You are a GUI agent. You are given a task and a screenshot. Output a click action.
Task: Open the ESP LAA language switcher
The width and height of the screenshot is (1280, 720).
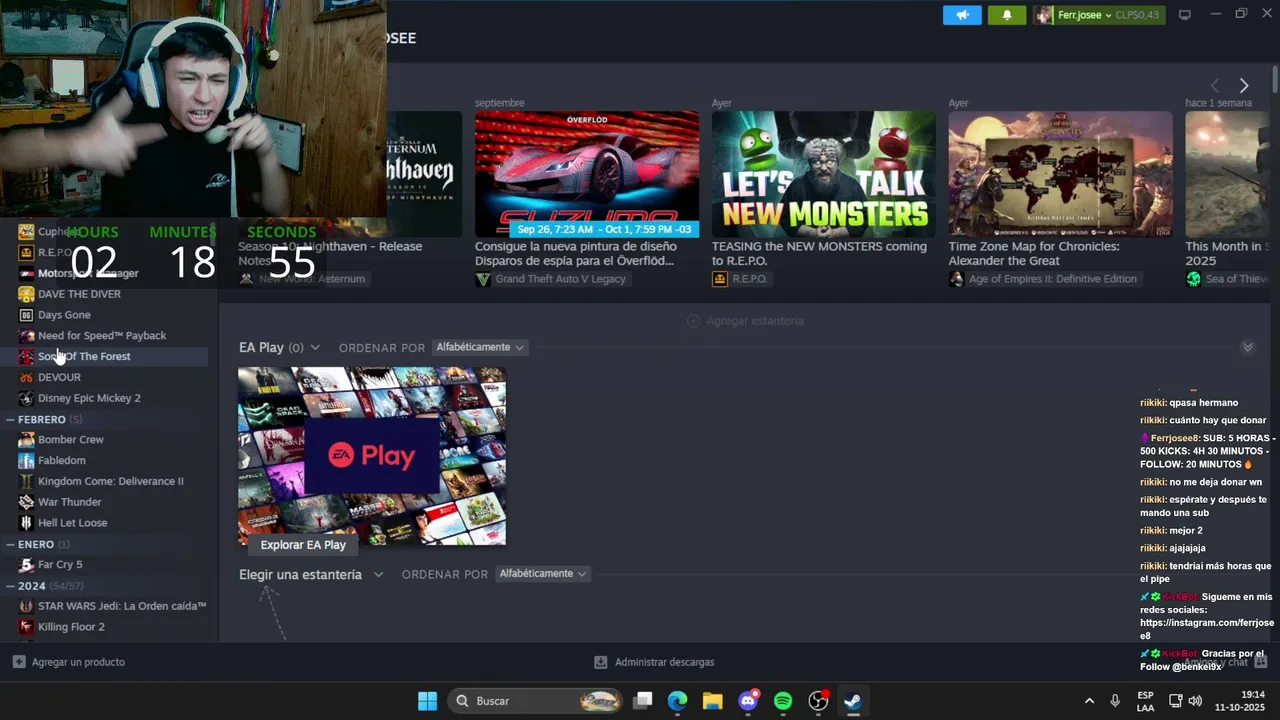1145,701
